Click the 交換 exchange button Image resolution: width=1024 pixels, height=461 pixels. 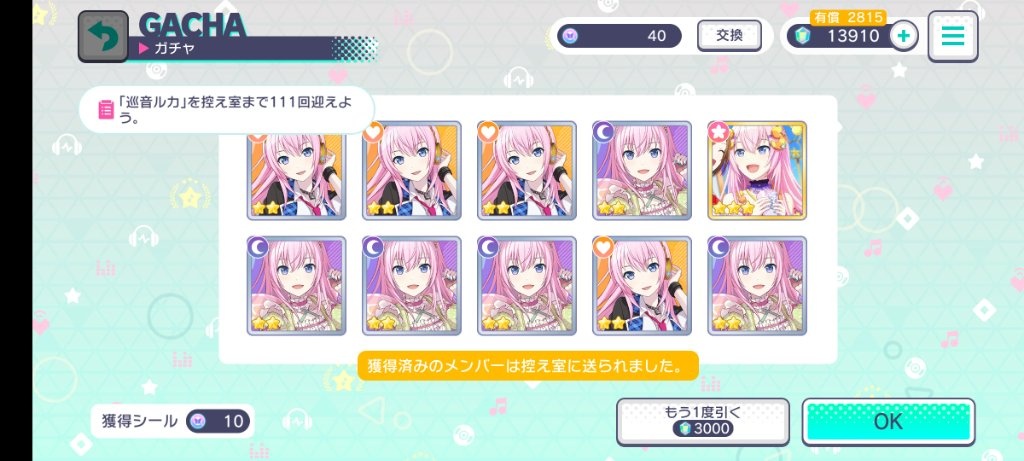point(729,35)
